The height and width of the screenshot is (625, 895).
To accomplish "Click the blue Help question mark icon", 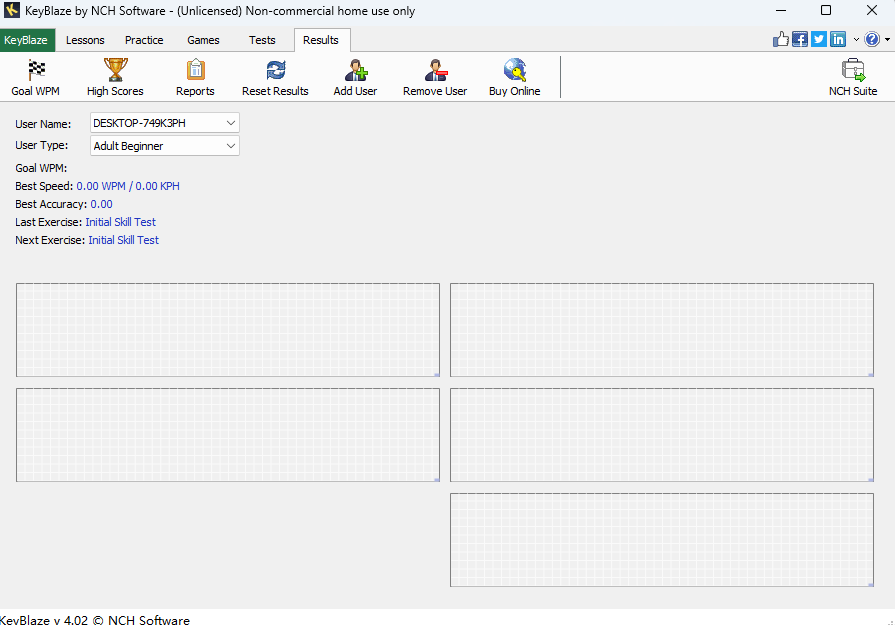I will [x=872, y=39].
